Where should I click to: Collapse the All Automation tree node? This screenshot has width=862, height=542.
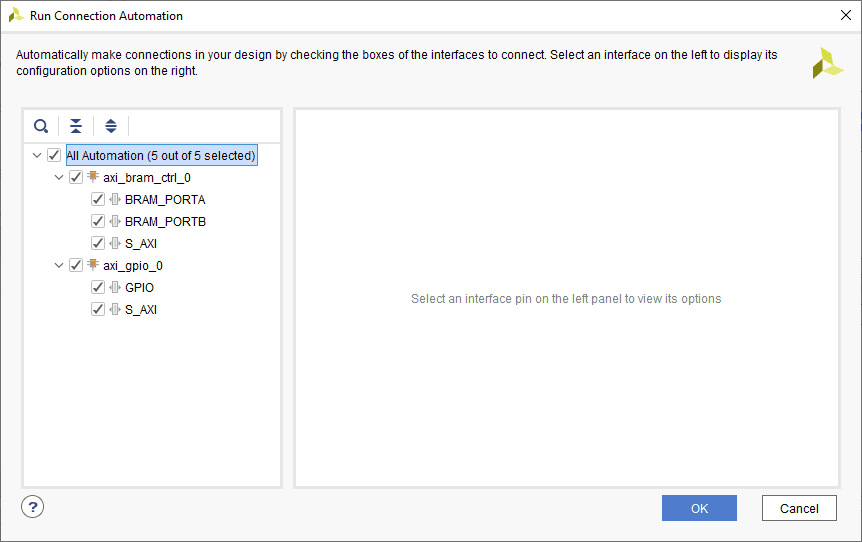(37, 156)
